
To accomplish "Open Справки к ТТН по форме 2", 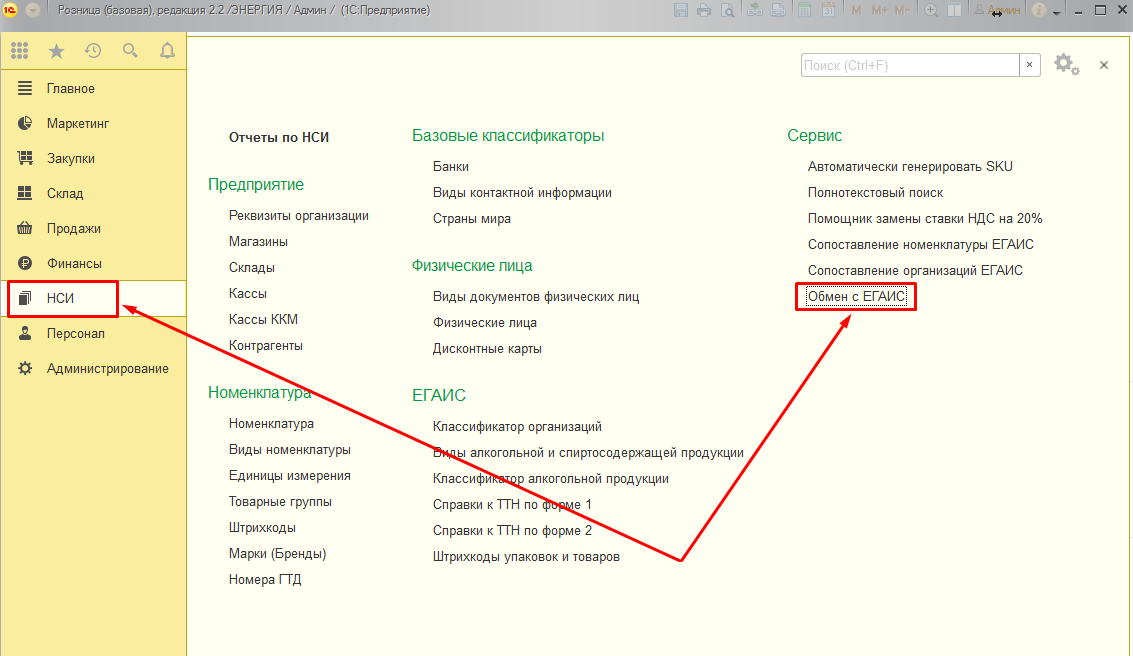I will [512, 530].
